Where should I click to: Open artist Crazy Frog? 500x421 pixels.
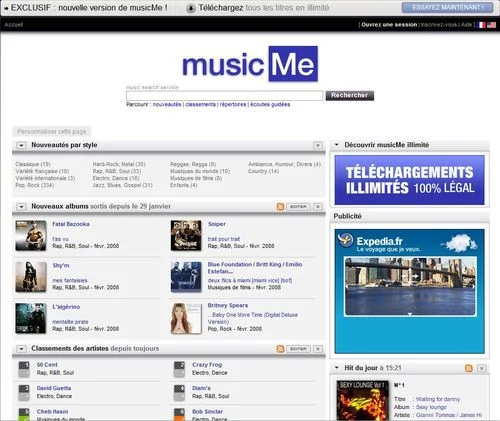click(207, 365)
